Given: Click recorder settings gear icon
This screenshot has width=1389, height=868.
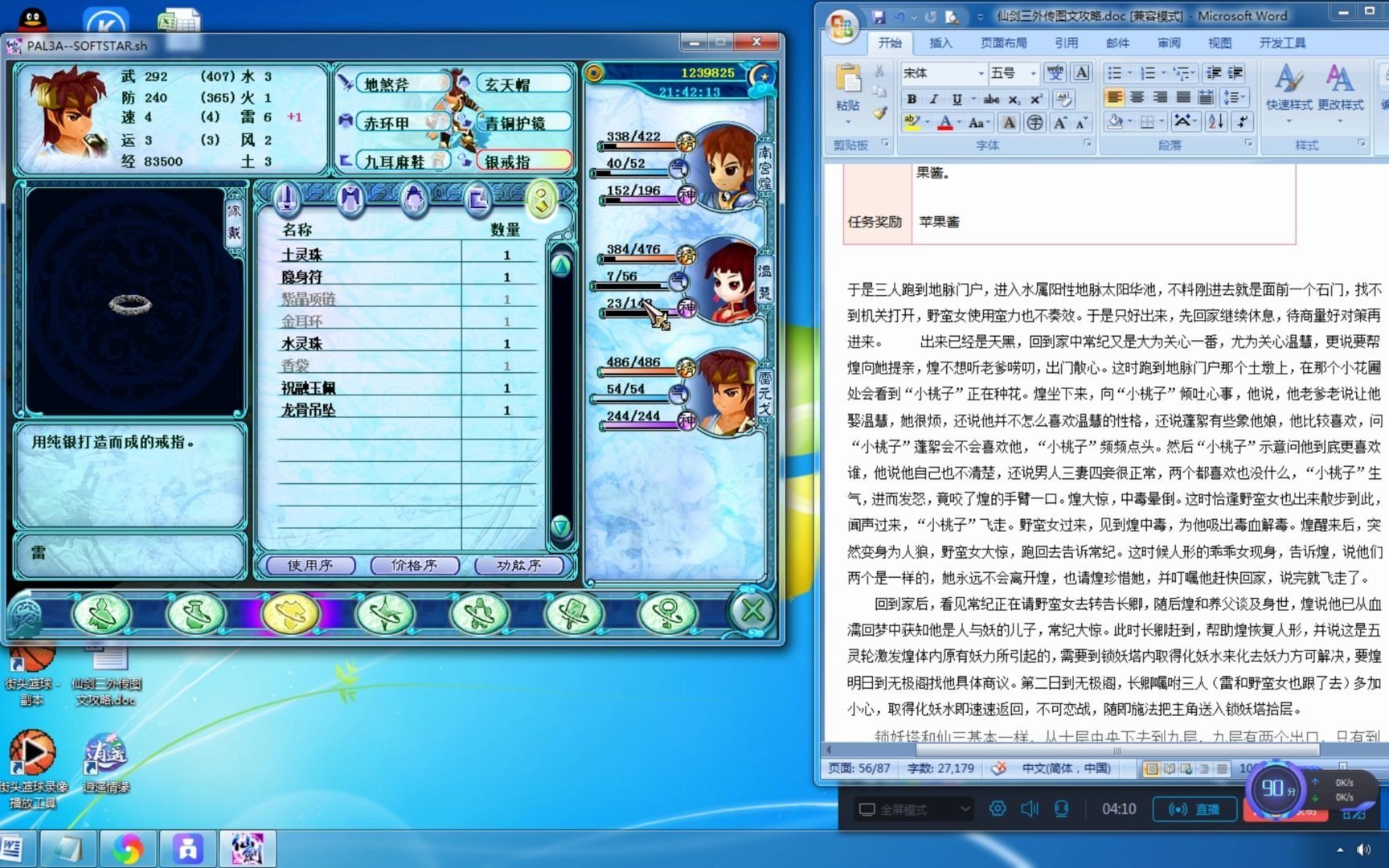Looking at the screenshot, I should pos(998,809).
